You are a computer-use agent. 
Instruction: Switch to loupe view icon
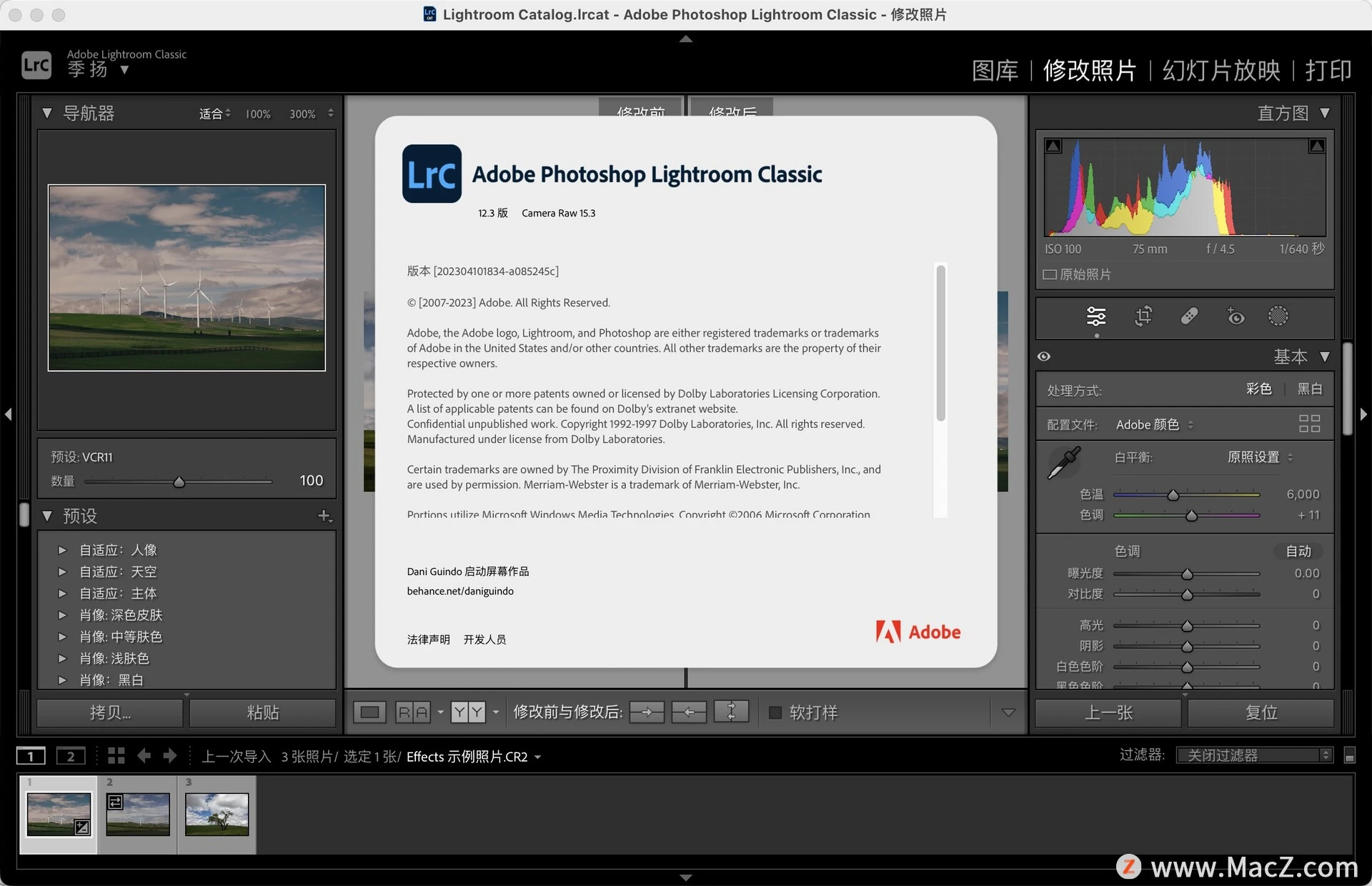click(369, 712)
